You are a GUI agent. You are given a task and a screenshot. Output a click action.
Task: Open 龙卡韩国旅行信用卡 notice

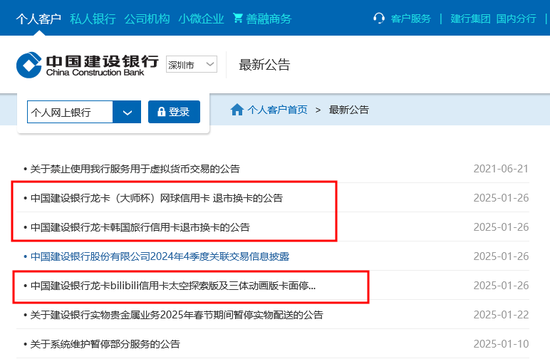(140, 227)
